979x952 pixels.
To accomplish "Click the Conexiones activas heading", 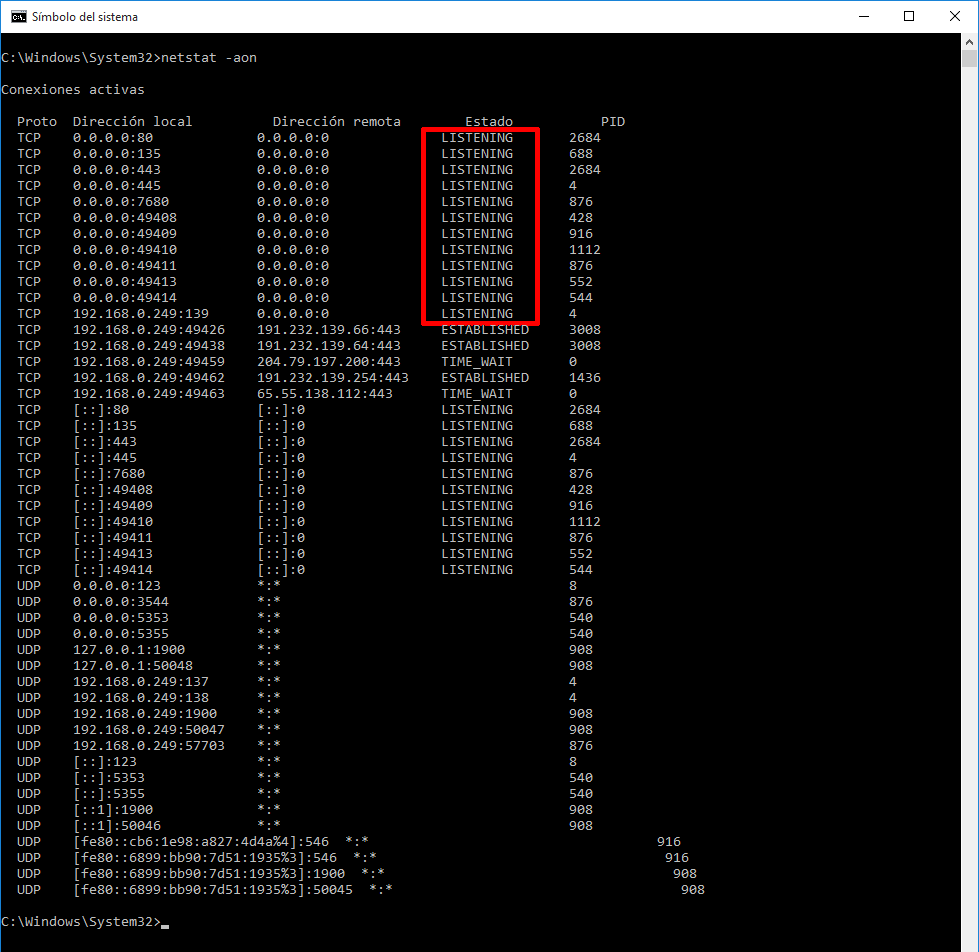I will (72, 89).
